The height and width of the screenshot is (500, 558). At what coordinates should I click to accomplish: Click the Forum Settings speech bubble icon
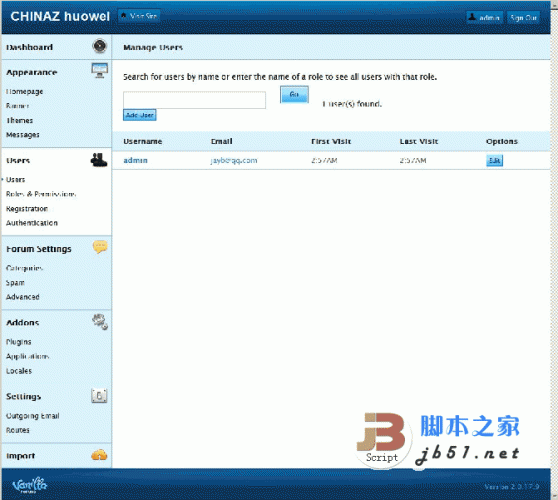(100, 247)
